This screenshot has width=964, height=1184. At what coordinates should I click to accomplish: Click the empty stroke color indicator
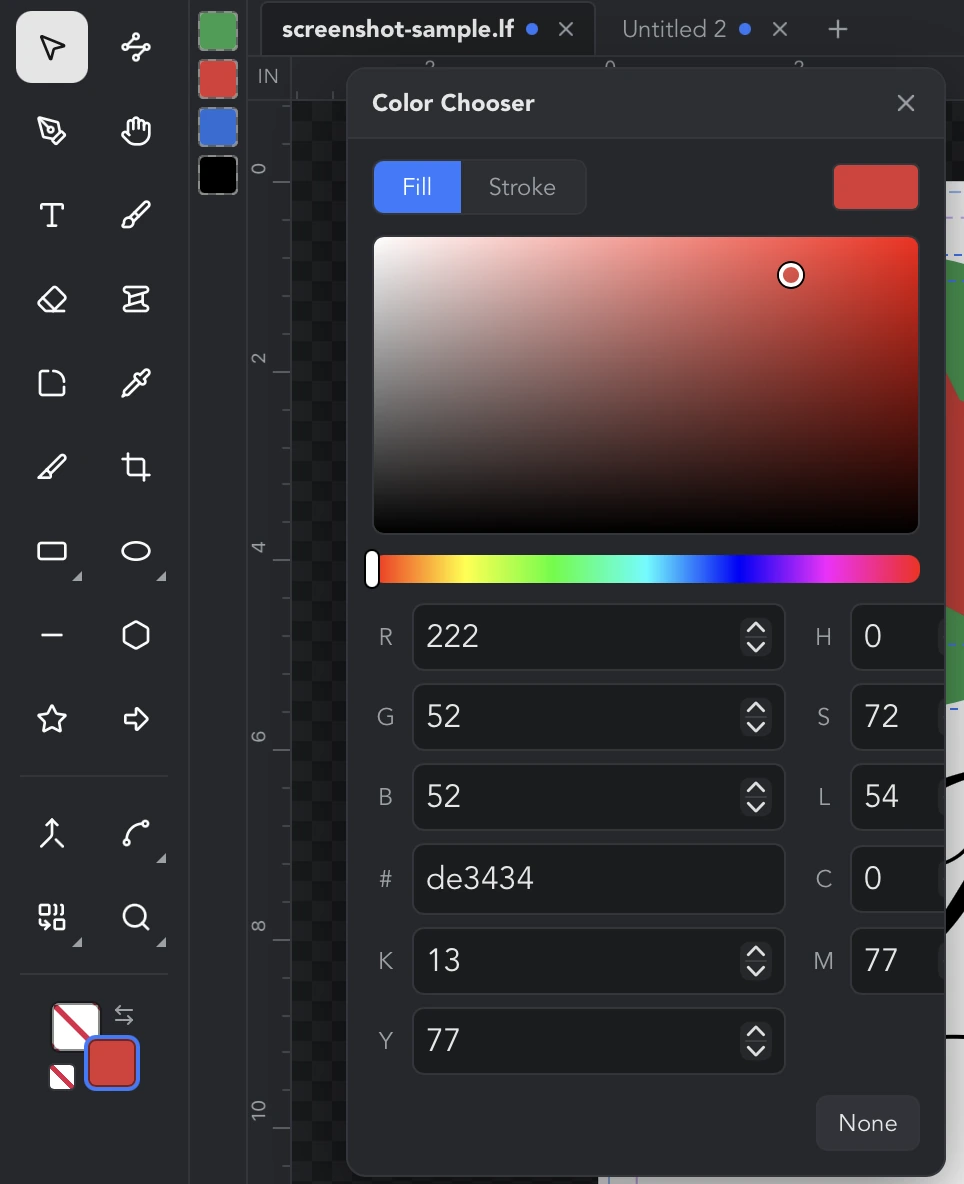point(75,1026)
